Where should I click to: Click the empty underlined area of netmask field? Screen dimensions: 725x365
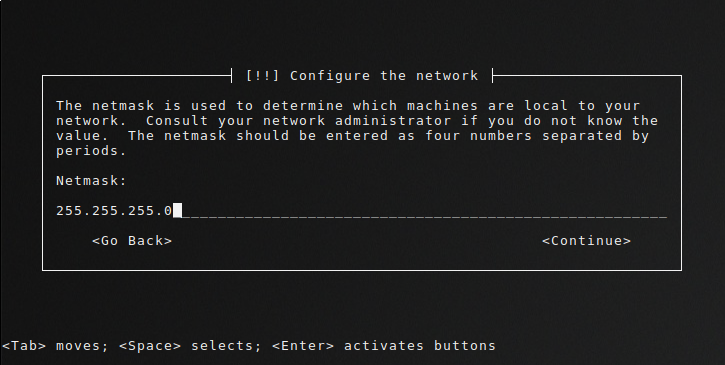click(425, 212)
